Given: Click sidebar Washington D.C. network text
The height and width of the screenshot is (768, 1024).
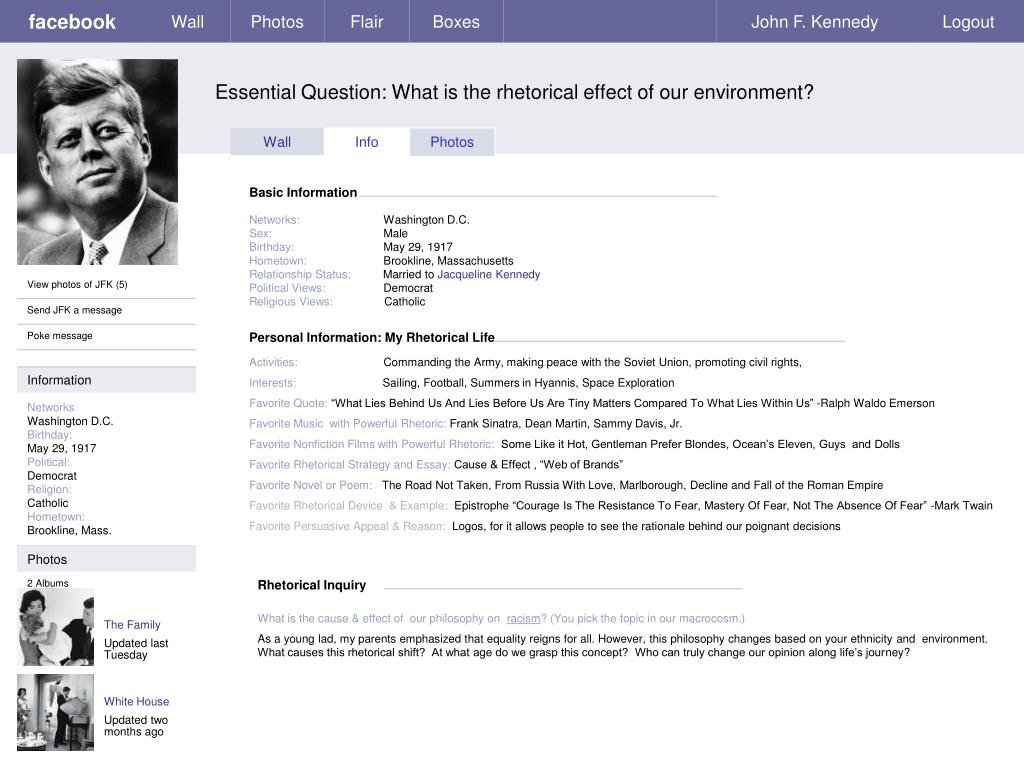Looking at the screenshot, I should pyautogui.click(x=70, y=421).
